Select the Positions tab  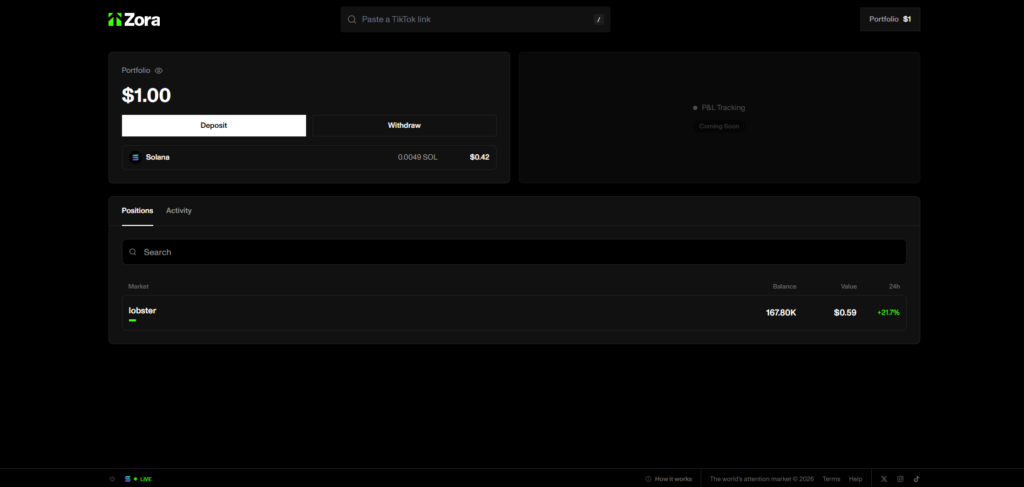(x=137, y=211)
